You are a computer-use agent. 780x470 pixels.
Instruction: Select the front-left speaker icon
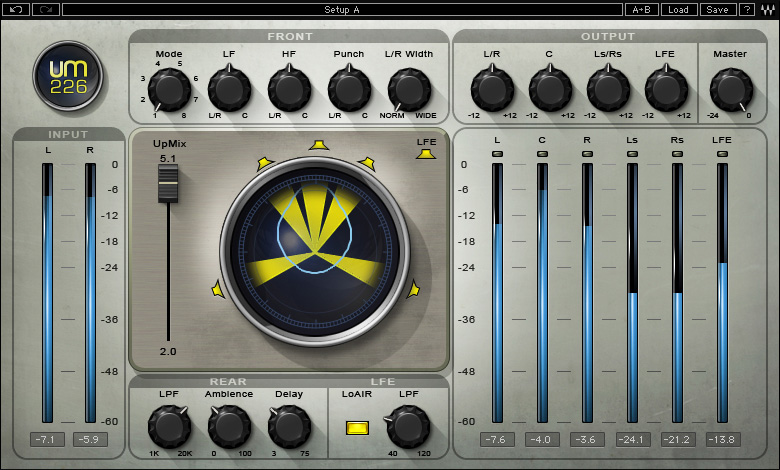coord(265,163)
